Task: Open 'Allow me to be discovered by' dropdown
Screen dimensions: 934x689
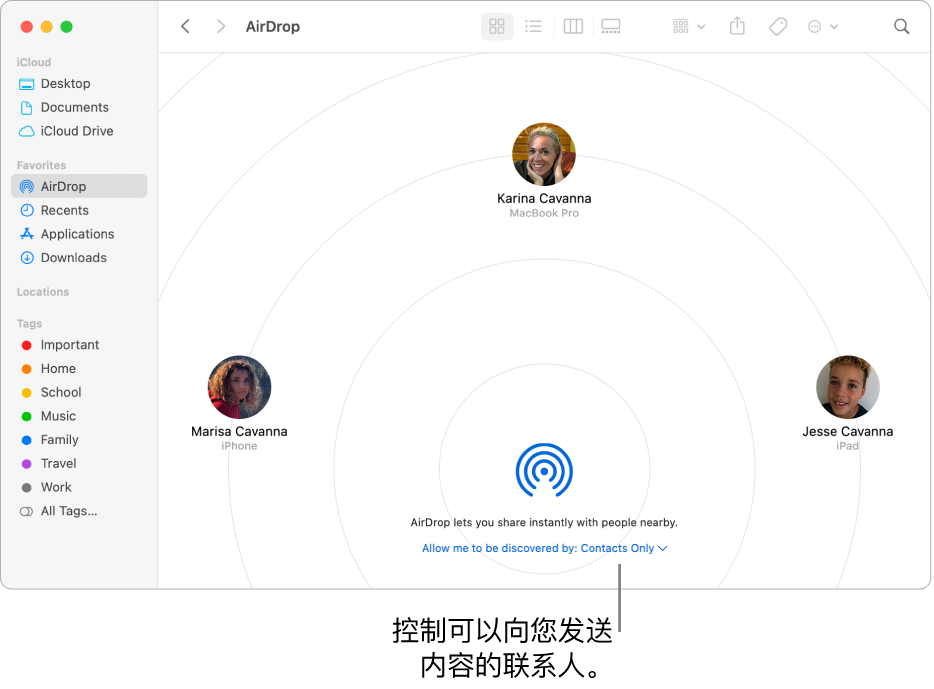Action: pyautogui.click(x=544, y=548)
